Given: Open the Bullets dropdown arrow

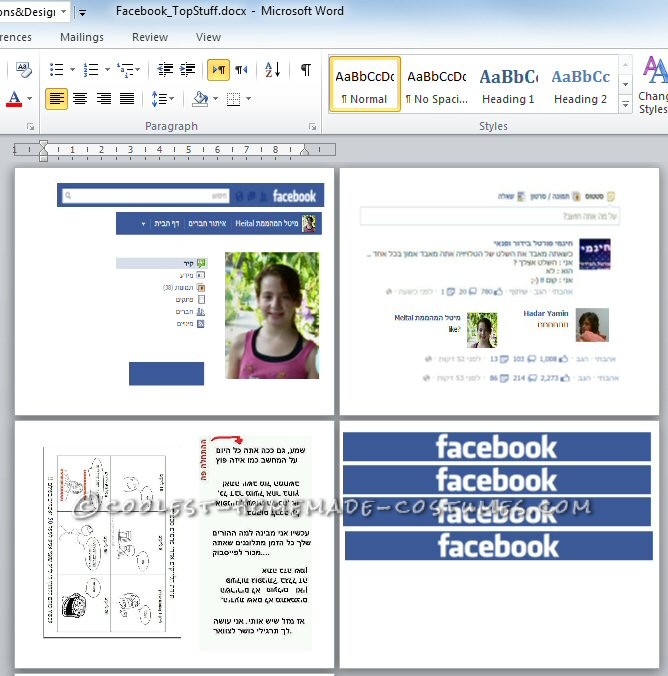Looking at the screenshot, I should [x=72, y=69].
